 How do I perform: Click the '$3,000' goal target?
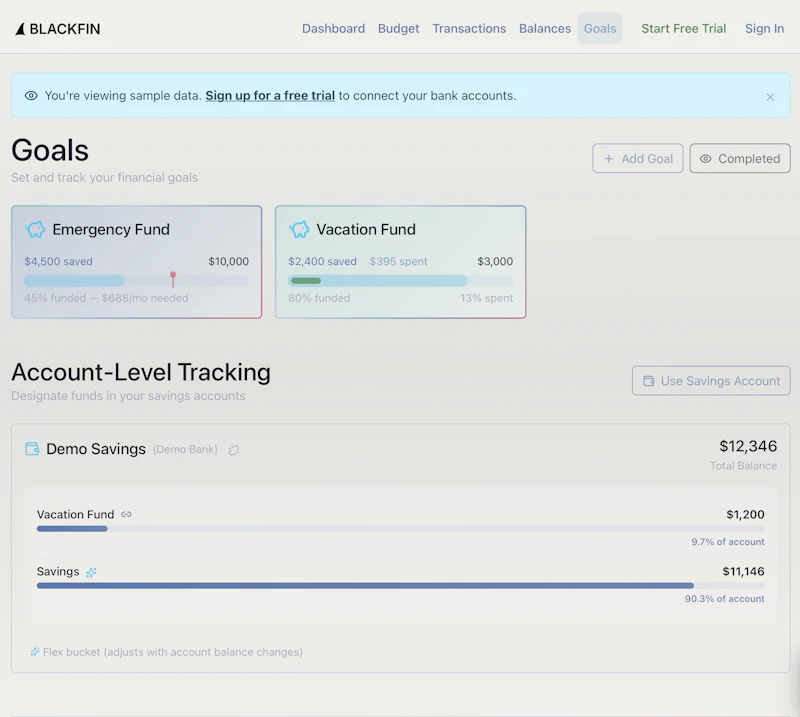[x=495, y=261]
